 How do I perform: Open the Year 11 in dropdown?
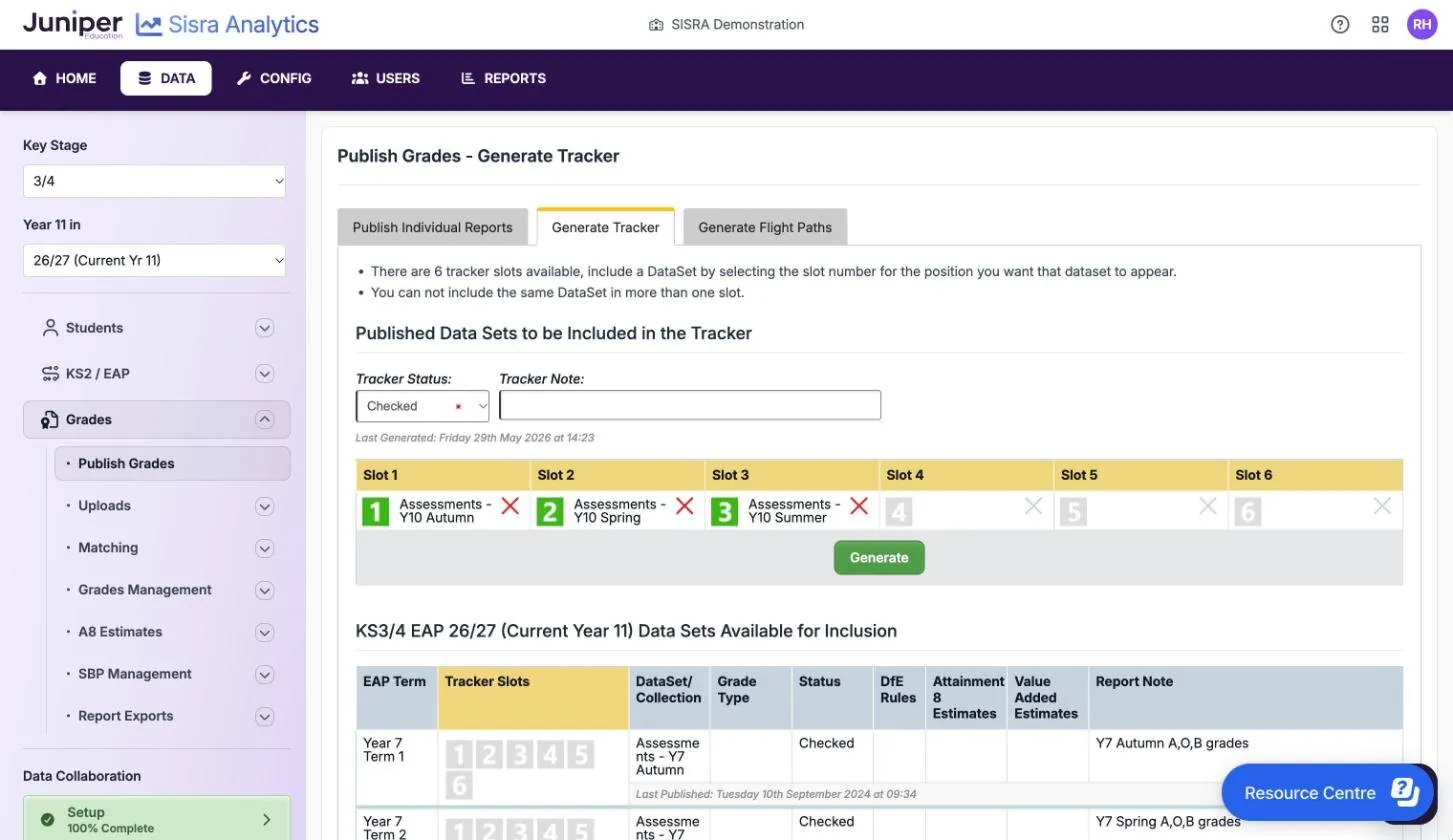coord(154,260)
